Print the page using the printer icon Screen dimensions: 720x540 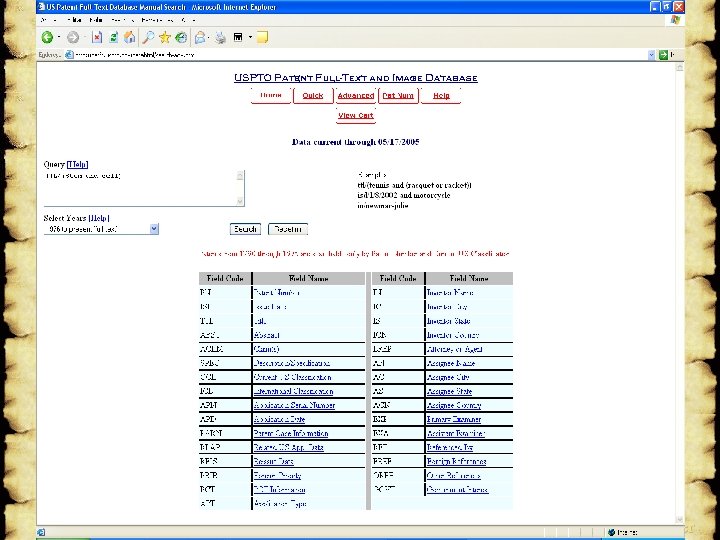[220, 37]
